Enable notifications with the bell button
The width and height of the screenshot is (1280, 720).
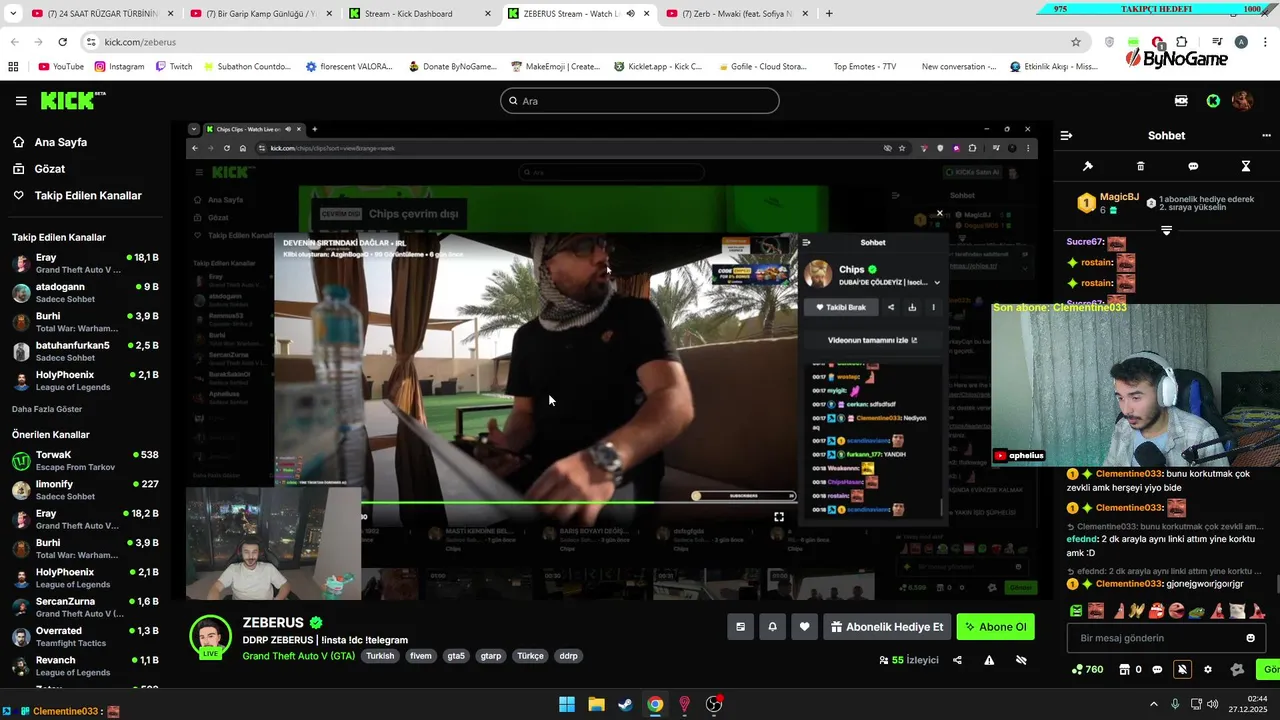tap(772, 627)
